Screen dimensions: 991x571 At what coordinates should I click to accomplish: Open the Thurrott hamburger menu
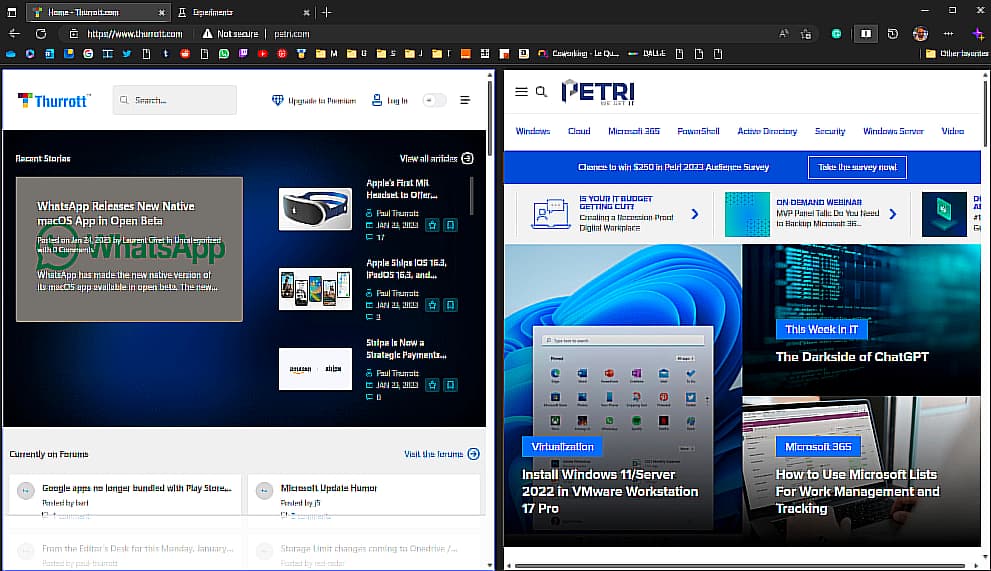(x=465, y=100)
